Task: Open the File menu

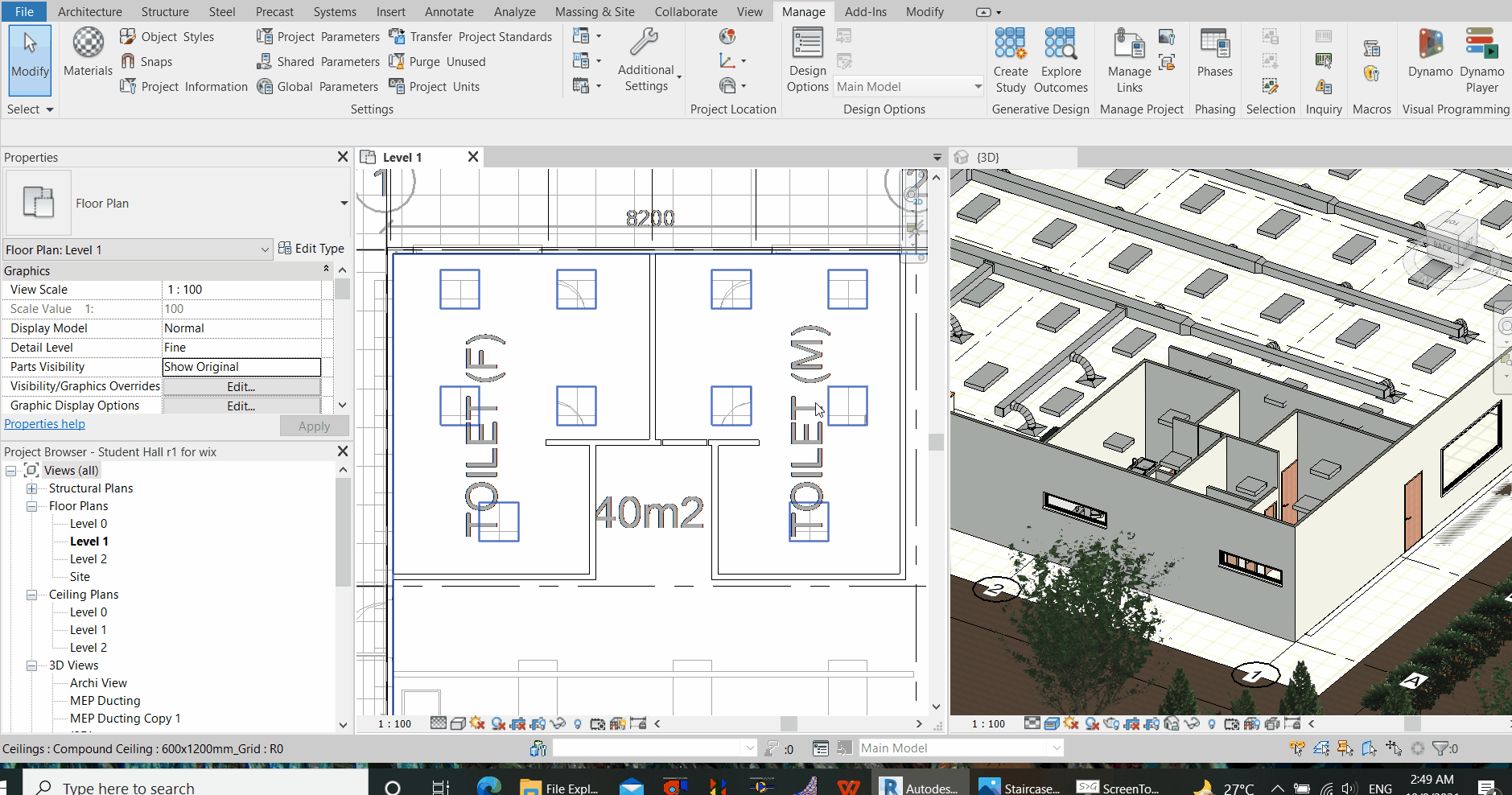Action: [24, 11]
